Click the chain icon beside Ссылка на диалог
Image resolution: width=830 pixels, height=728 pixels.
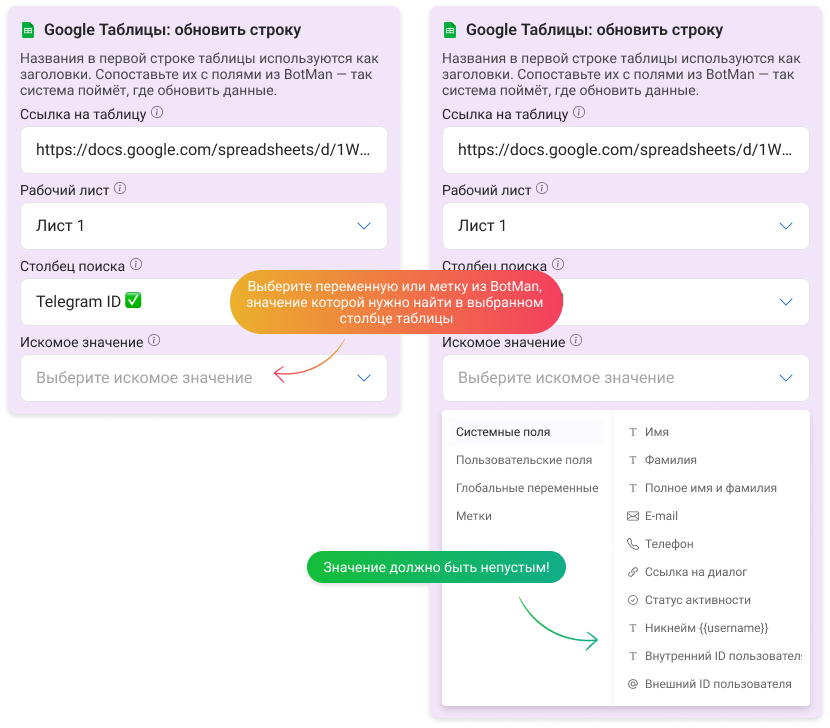point(633,572)
